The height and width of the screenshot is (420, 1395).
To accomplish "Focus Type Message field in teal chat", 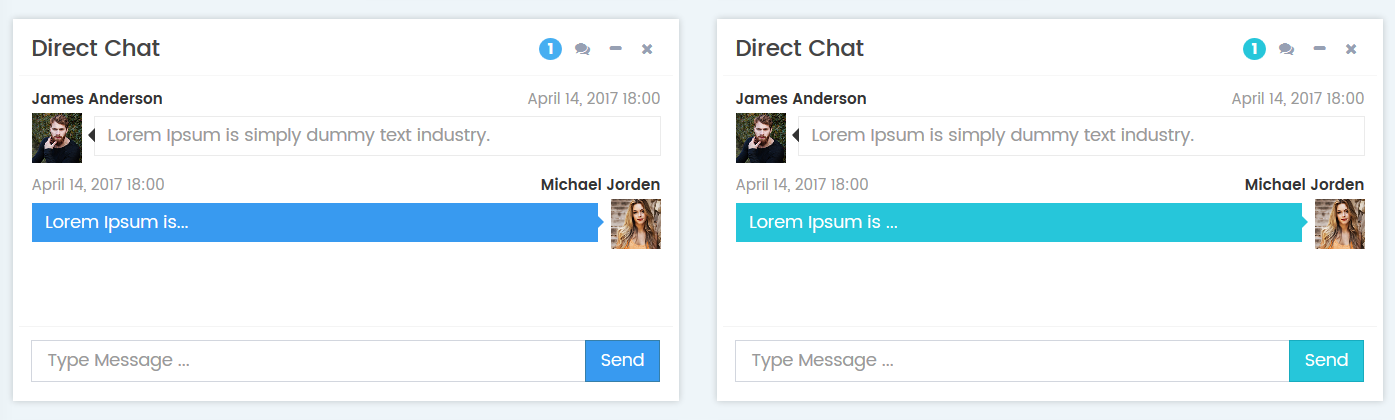I will [x=1012, y=361].
